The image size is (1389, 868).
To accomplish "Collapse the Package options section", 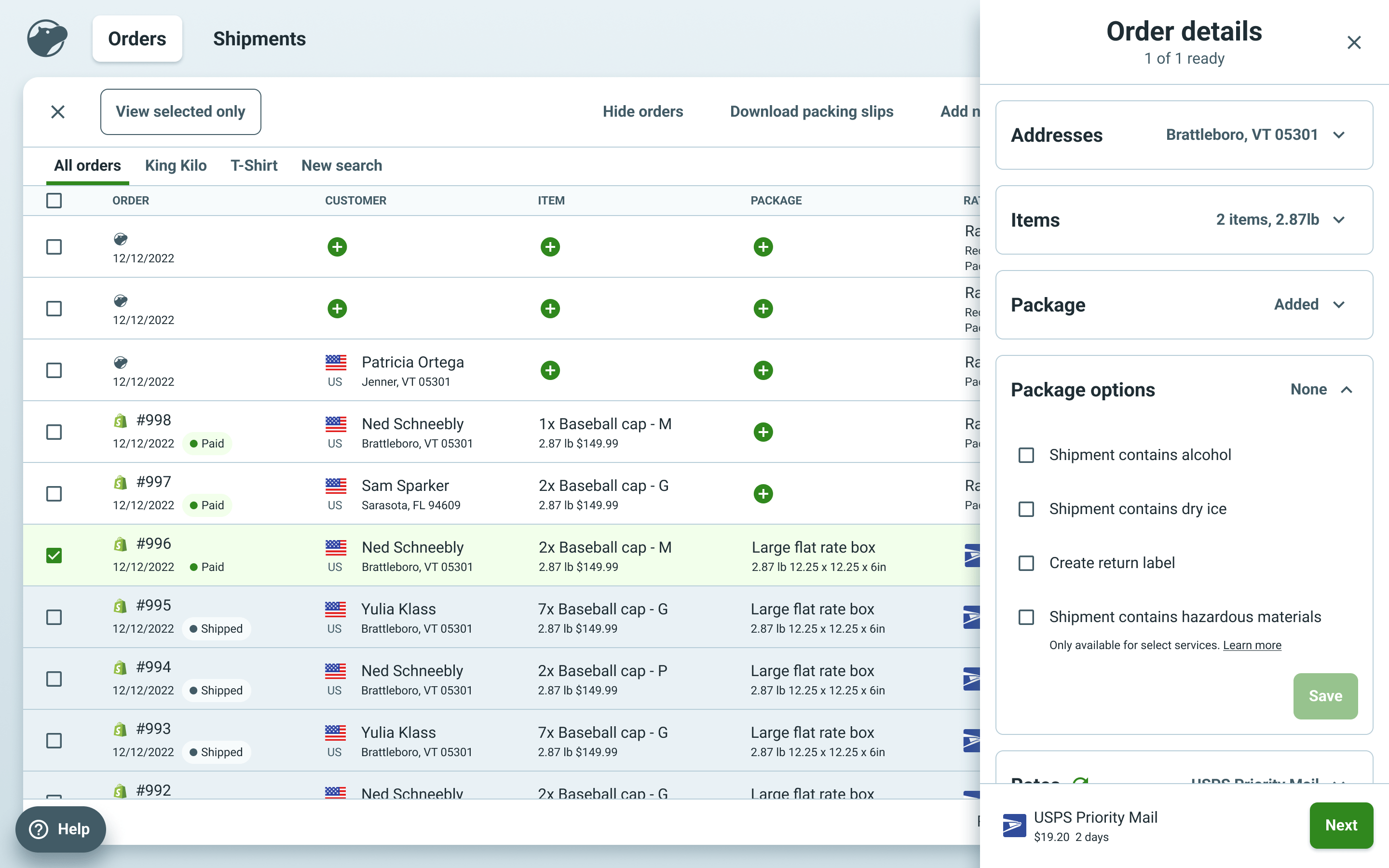I will (x=1346, y=390).
